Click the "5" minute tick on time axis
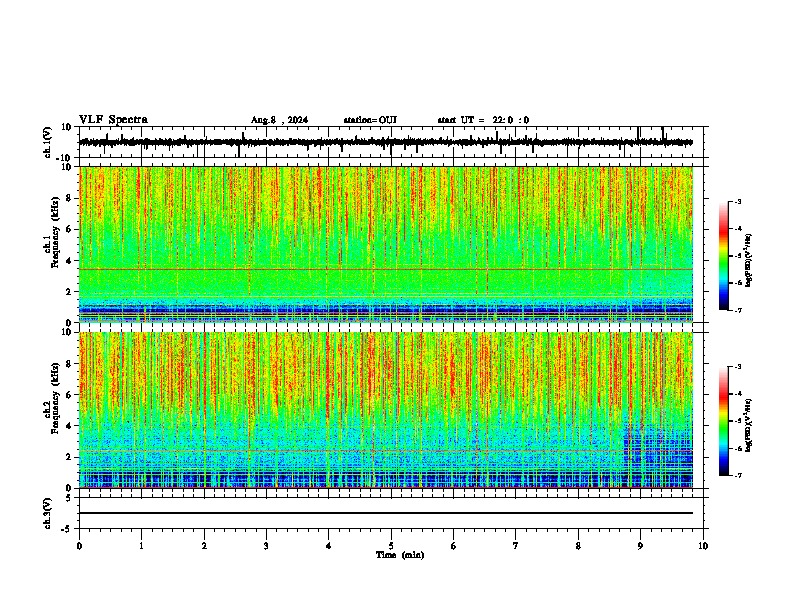 pyautogui.click(x=391, y=546)
